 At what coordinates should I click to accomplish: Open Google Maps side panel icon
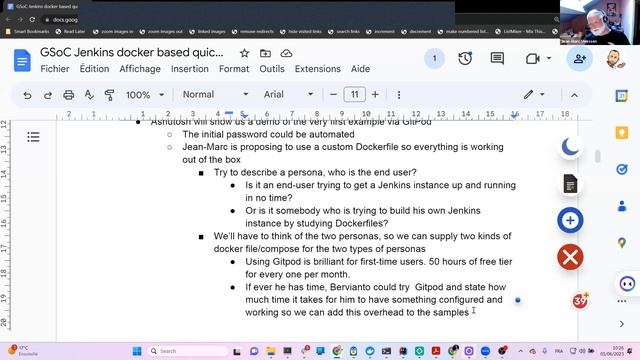622,243
